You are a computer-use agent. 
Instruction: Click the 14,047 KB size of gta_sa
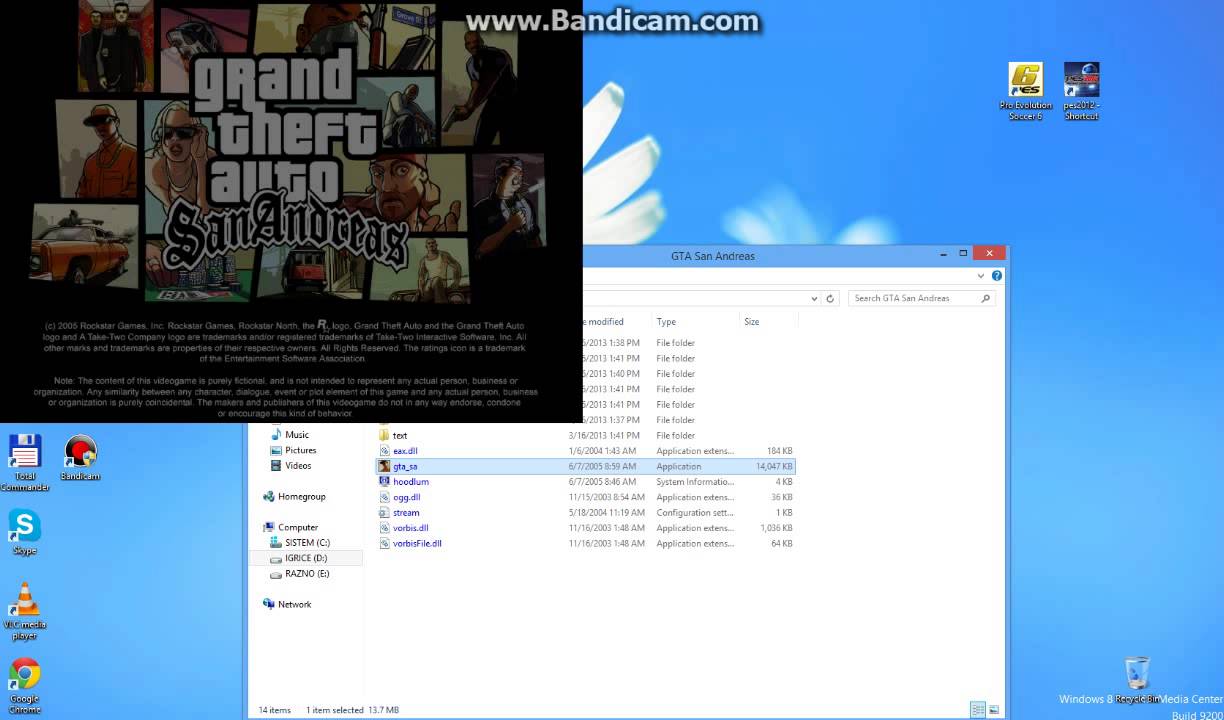[775, 467]
